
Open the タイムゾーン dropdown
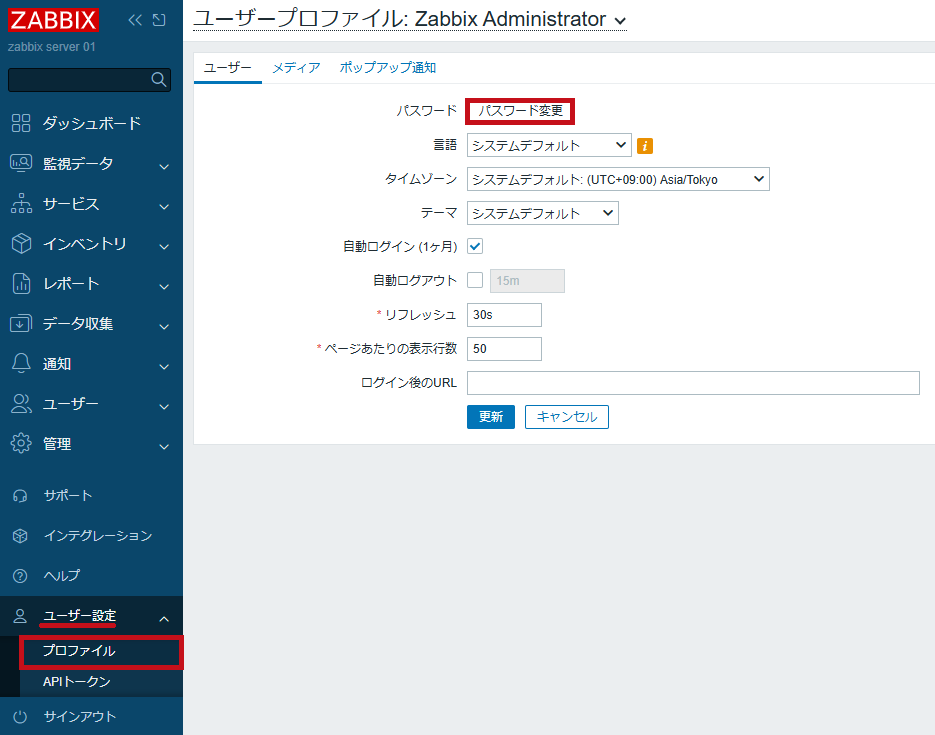(x=618, y=179)
